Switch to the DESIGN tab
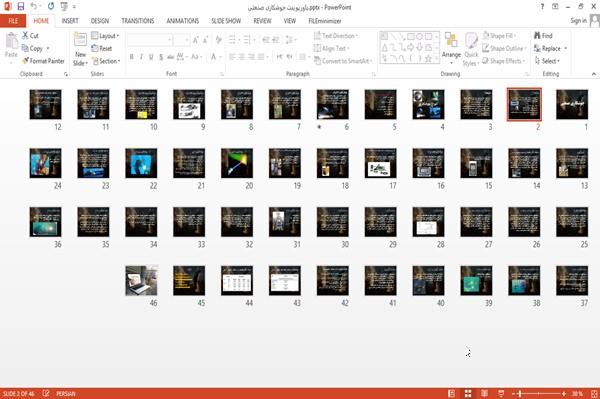This screenshot has height=399, width=600. pos(100,21)
